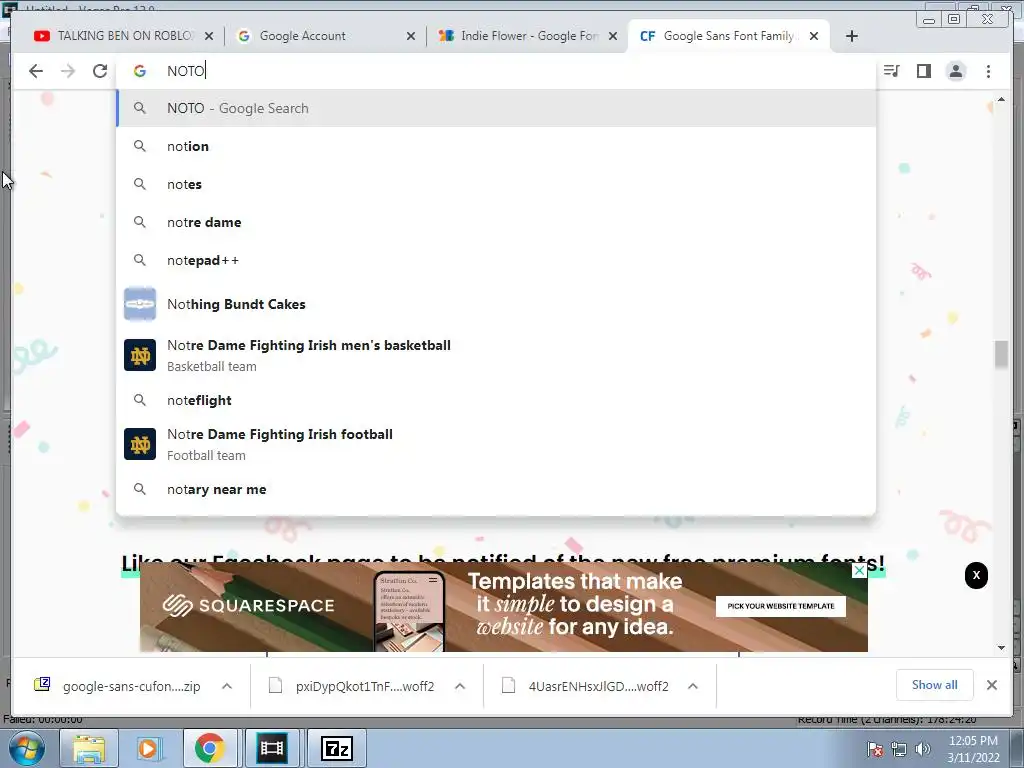This screenshot has width=1024, height=768.
Task: Click the volume speaker tray icon
Action: 923,749
